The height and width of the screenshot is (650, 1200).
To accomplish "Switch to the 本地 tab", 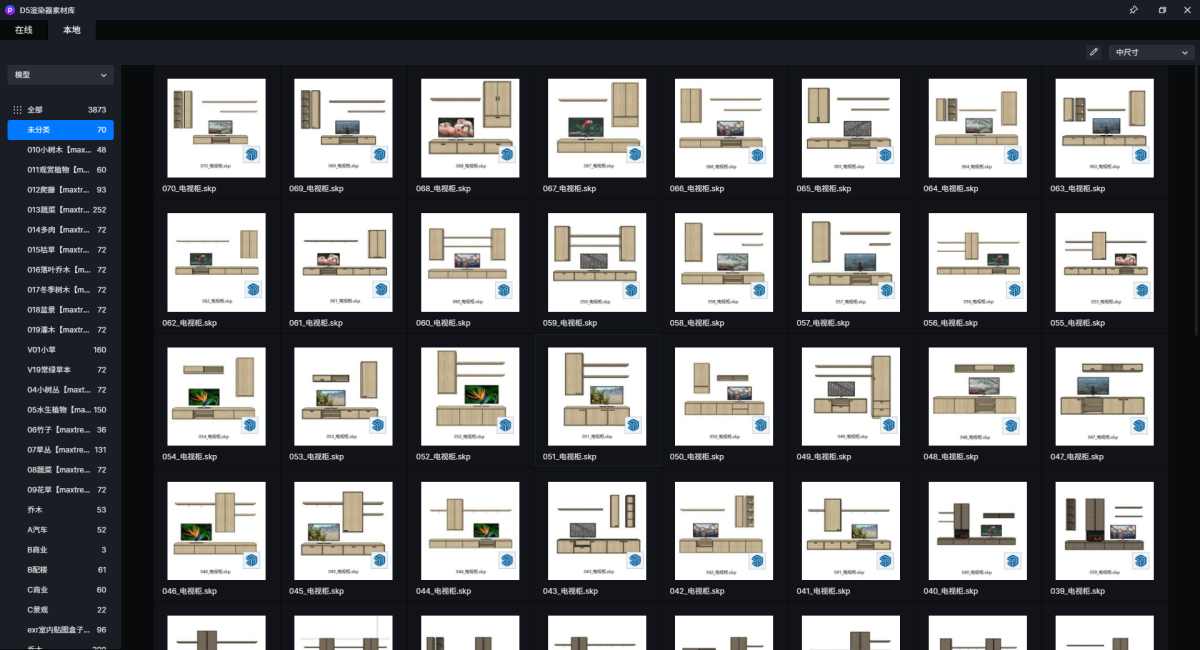I will click(72, 30).
